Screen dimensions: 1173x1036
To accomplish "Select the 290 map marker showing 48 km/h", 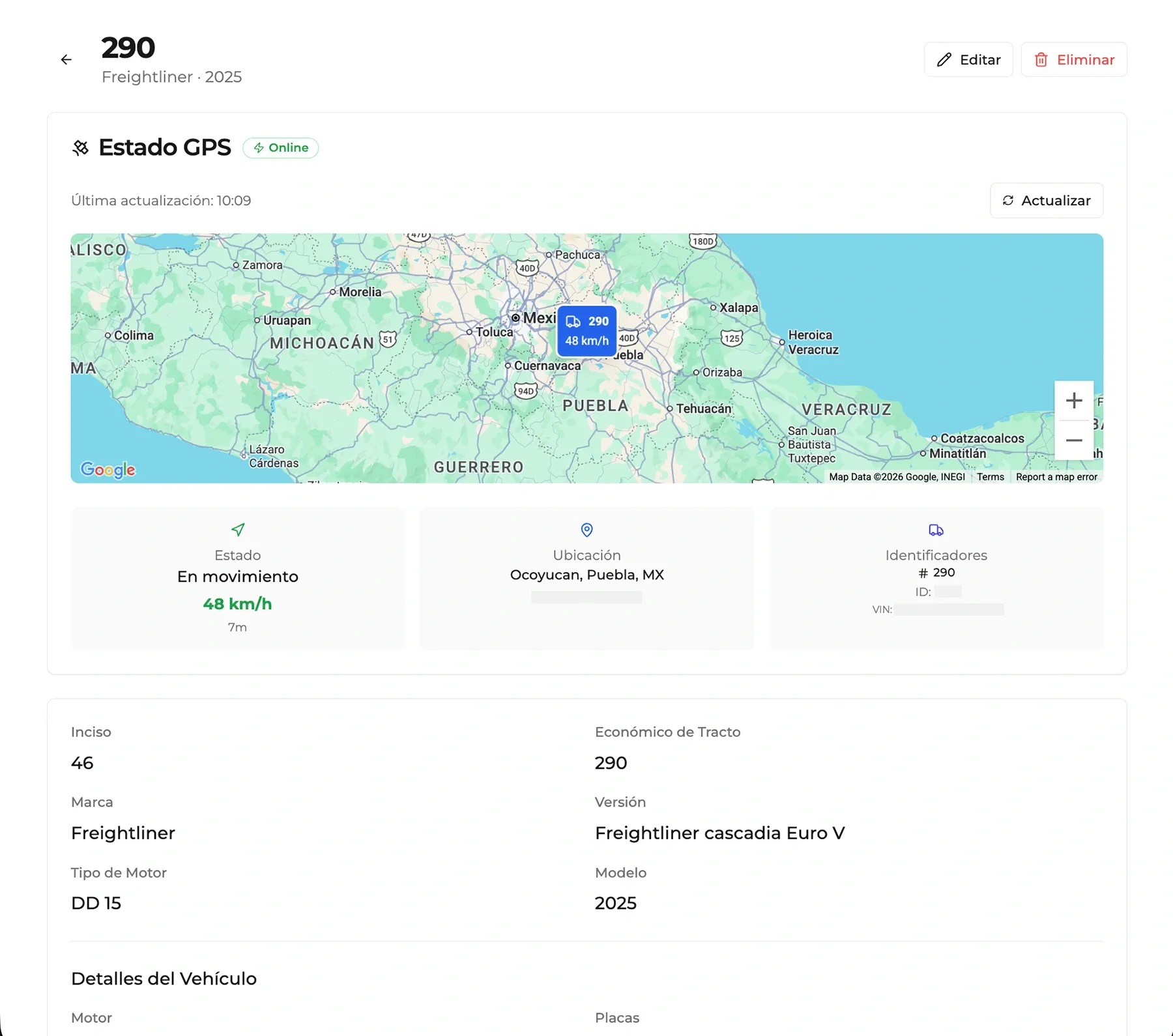I will (x=586, y=331).
